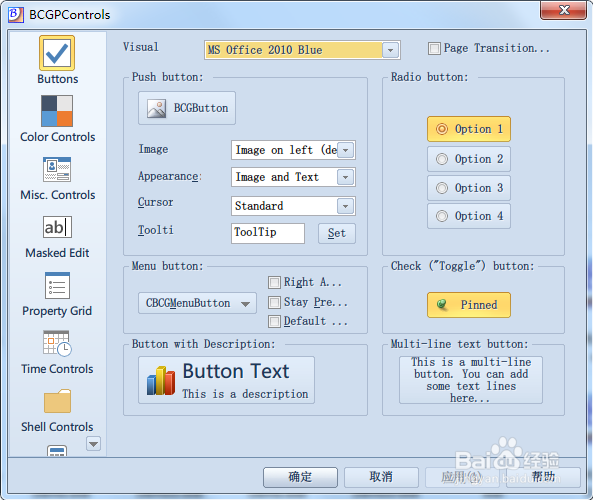Click the Button Text description button
This screenshot has height=500, width=593.
(x=227, y=380)
